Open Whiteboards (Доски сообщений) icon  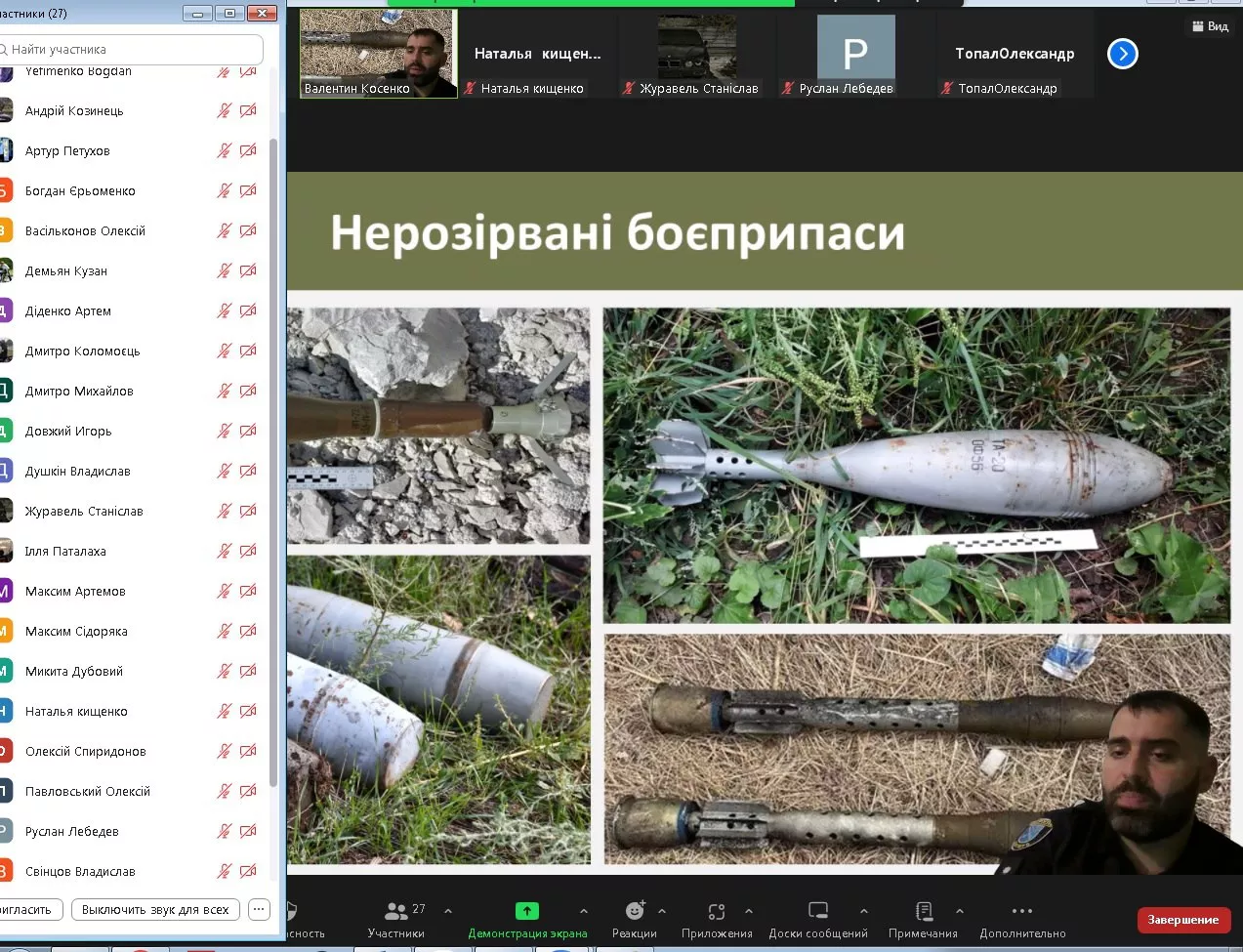818,911
